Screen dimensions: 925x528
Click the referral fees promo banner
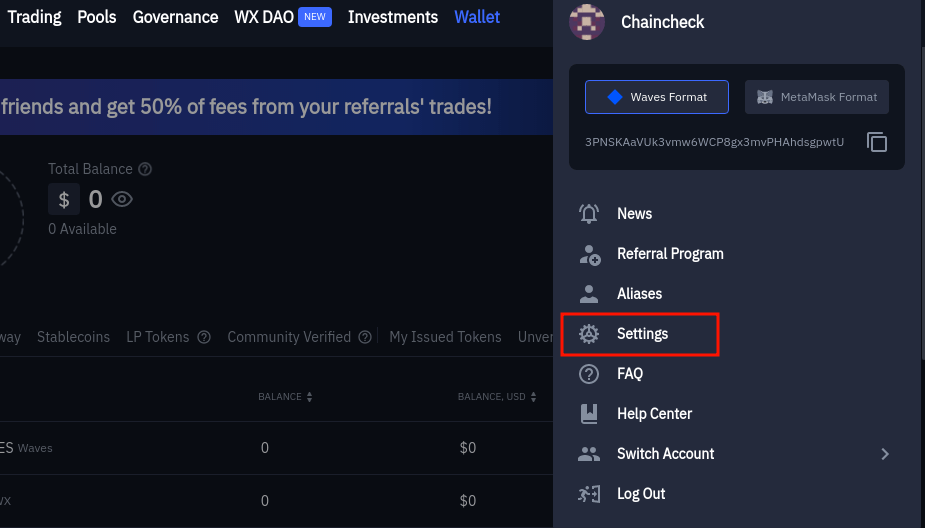[x=277, y=107]
